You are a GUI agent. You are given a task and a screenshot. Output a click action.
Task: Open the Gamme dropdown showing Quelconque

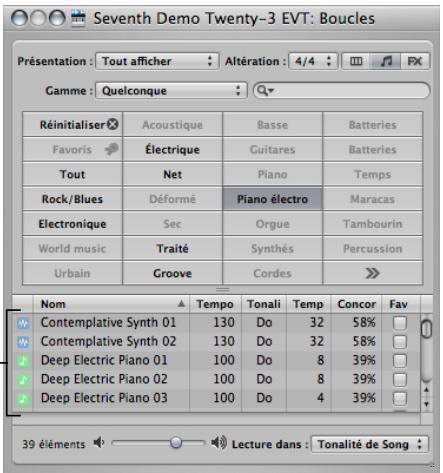[x=171, y=91]
